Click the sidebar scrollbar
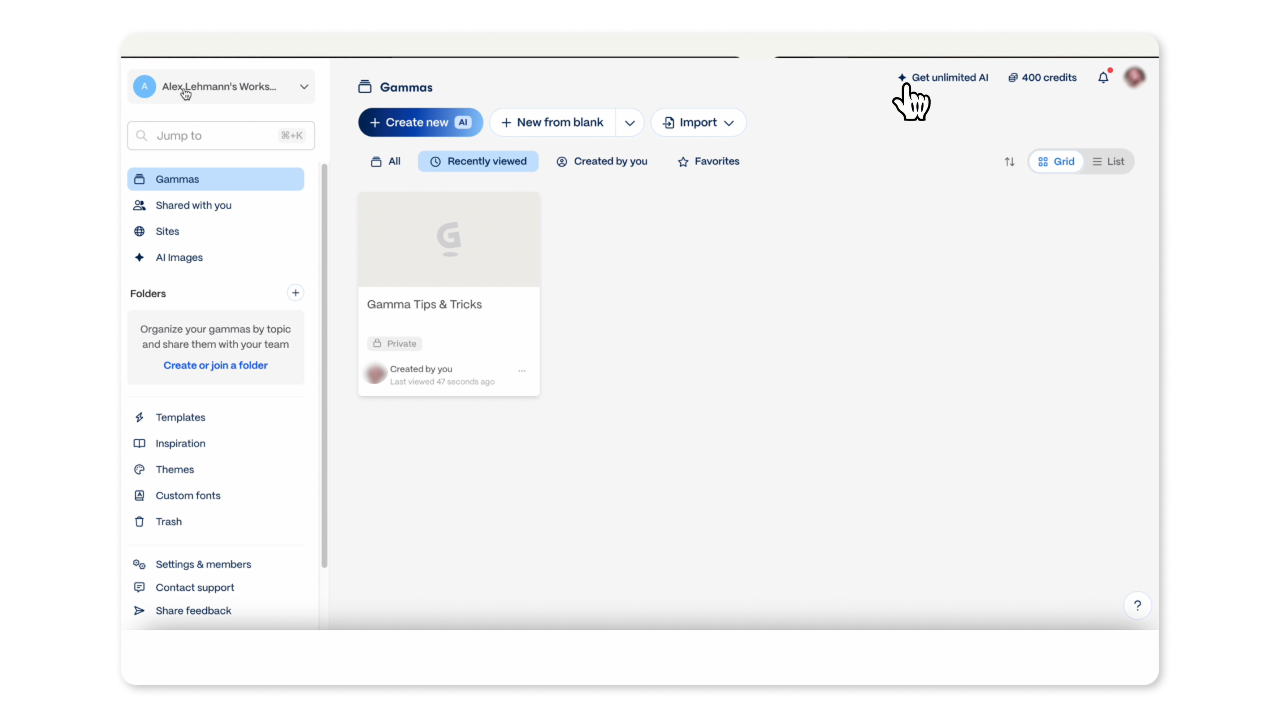 324,365
